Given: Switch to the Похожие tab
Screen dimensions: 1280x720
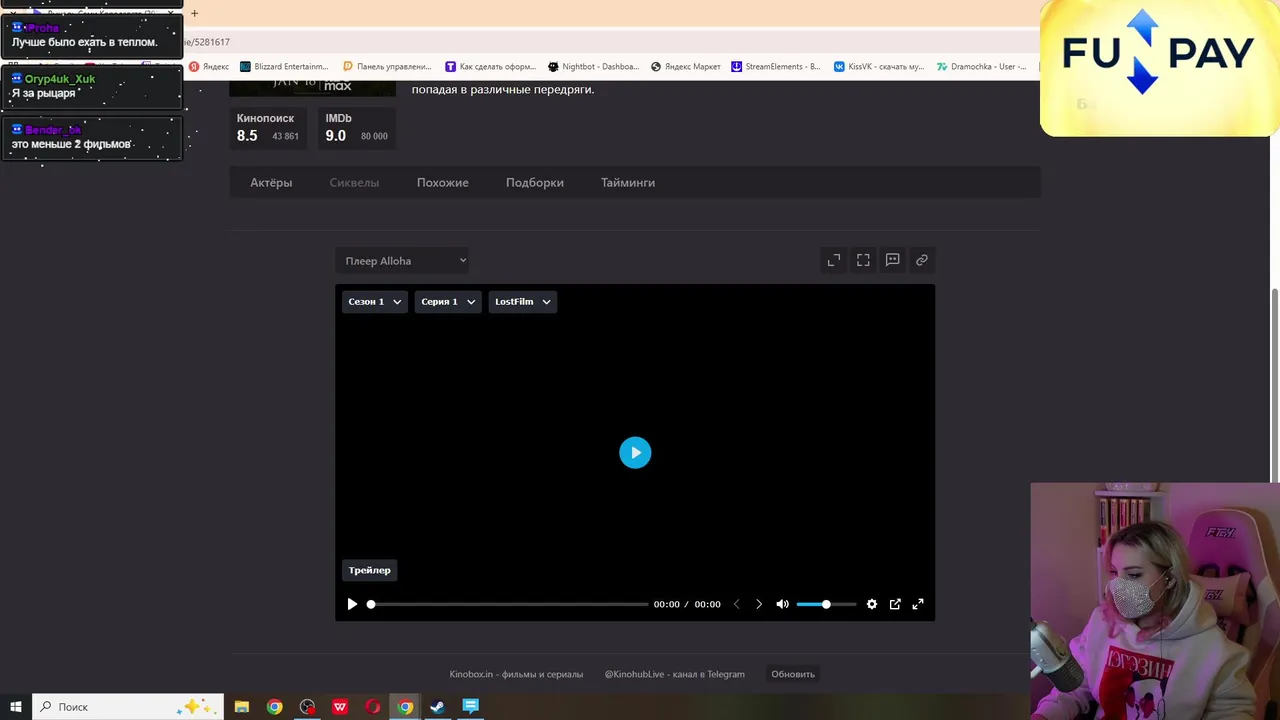Looking at the screenshot, I should (x=443, y=183).
